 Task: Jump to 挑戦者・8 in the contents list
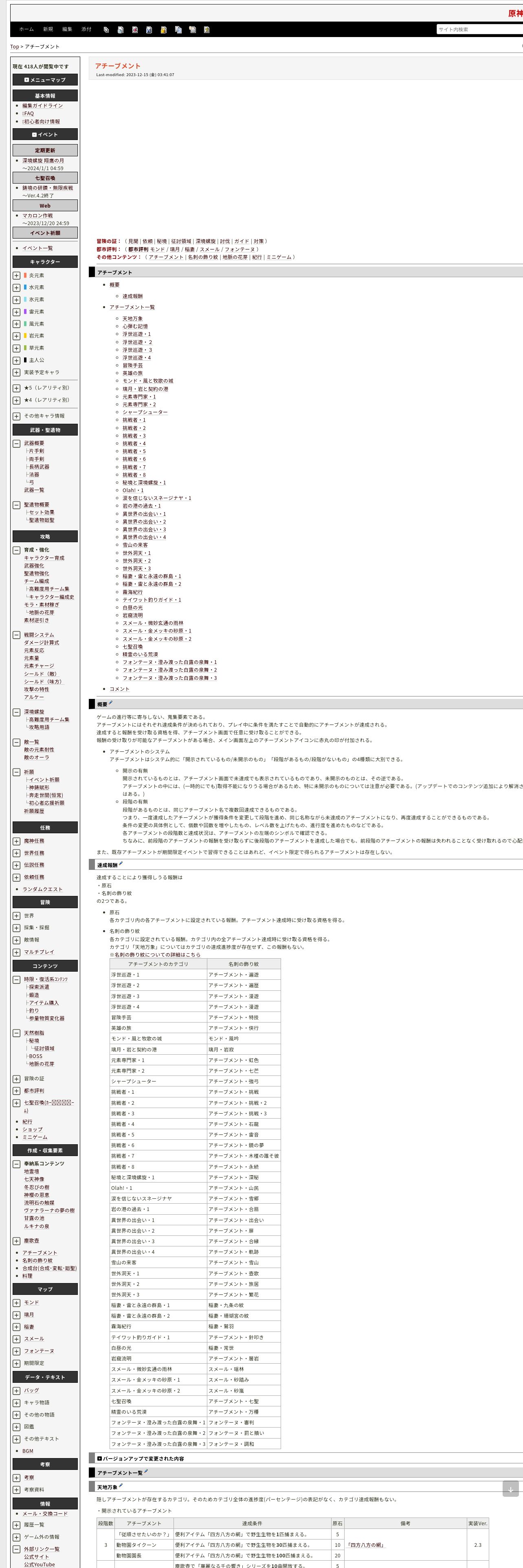(x=134, y=475)
